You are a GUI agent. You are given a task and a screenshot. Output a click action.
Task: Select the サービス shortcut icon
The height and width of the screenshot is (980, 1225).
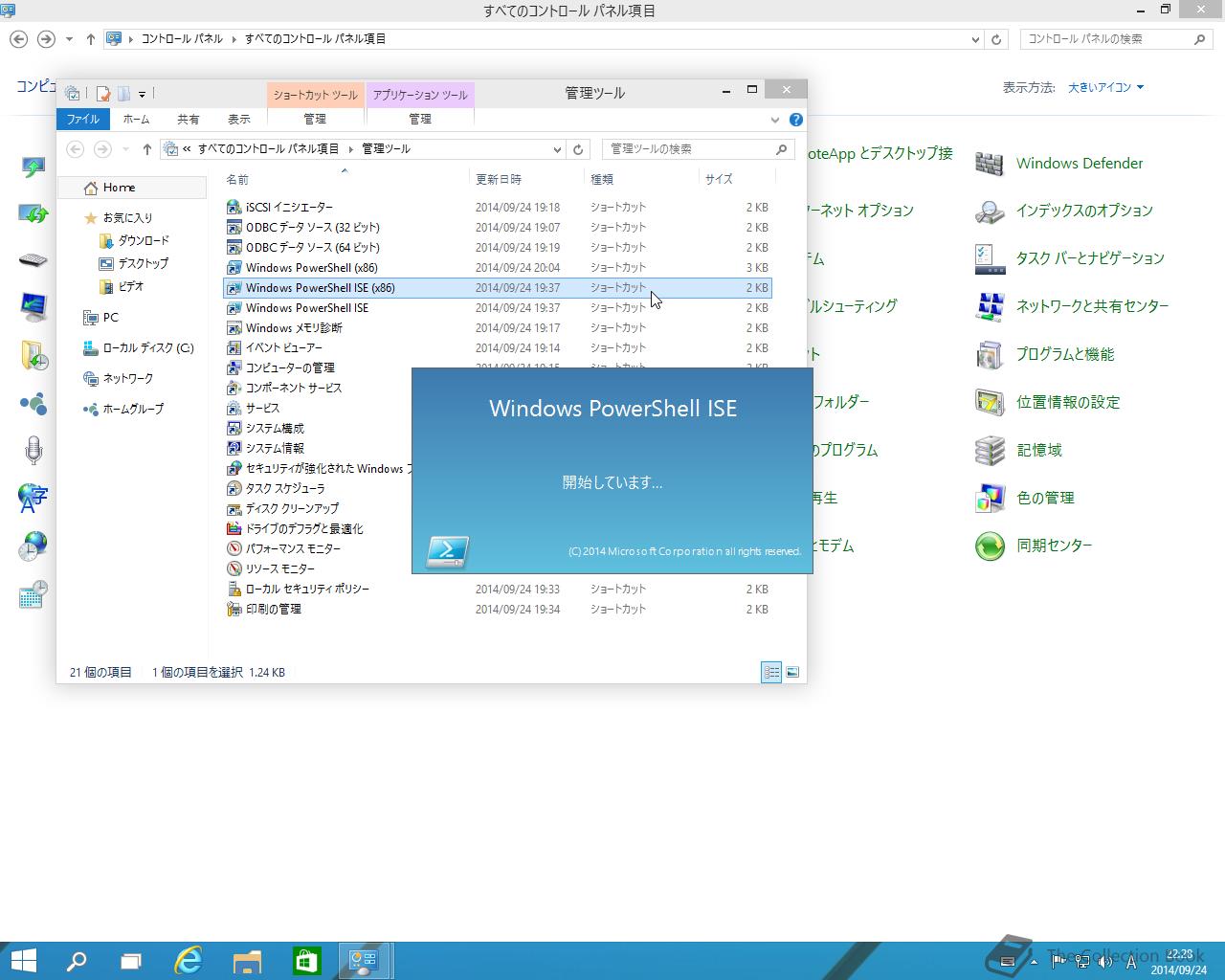tap(234, 408)
